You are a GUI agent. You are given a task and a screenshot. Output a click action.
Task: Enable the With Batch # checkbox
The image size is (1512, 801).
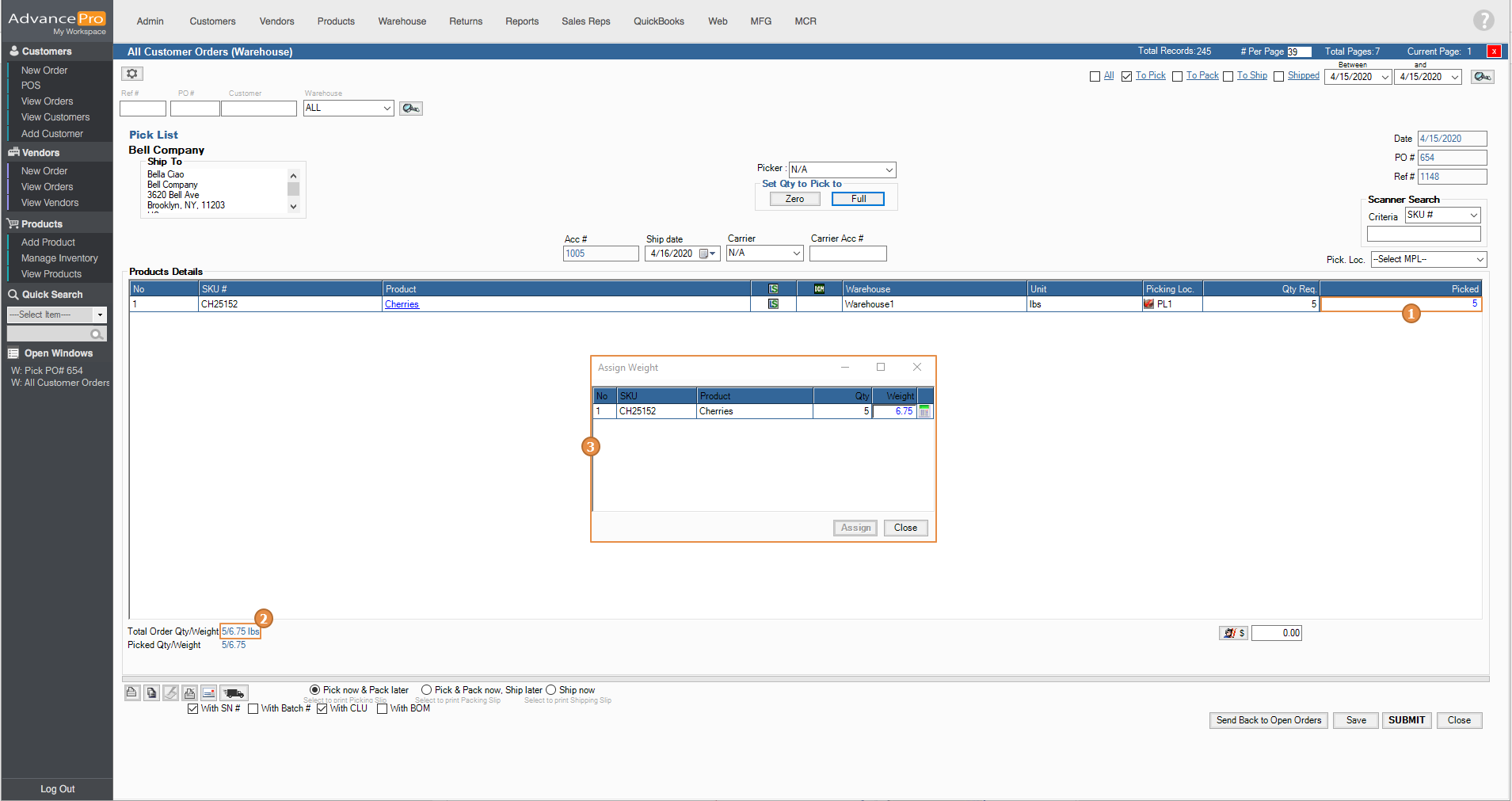coord(253,709)
